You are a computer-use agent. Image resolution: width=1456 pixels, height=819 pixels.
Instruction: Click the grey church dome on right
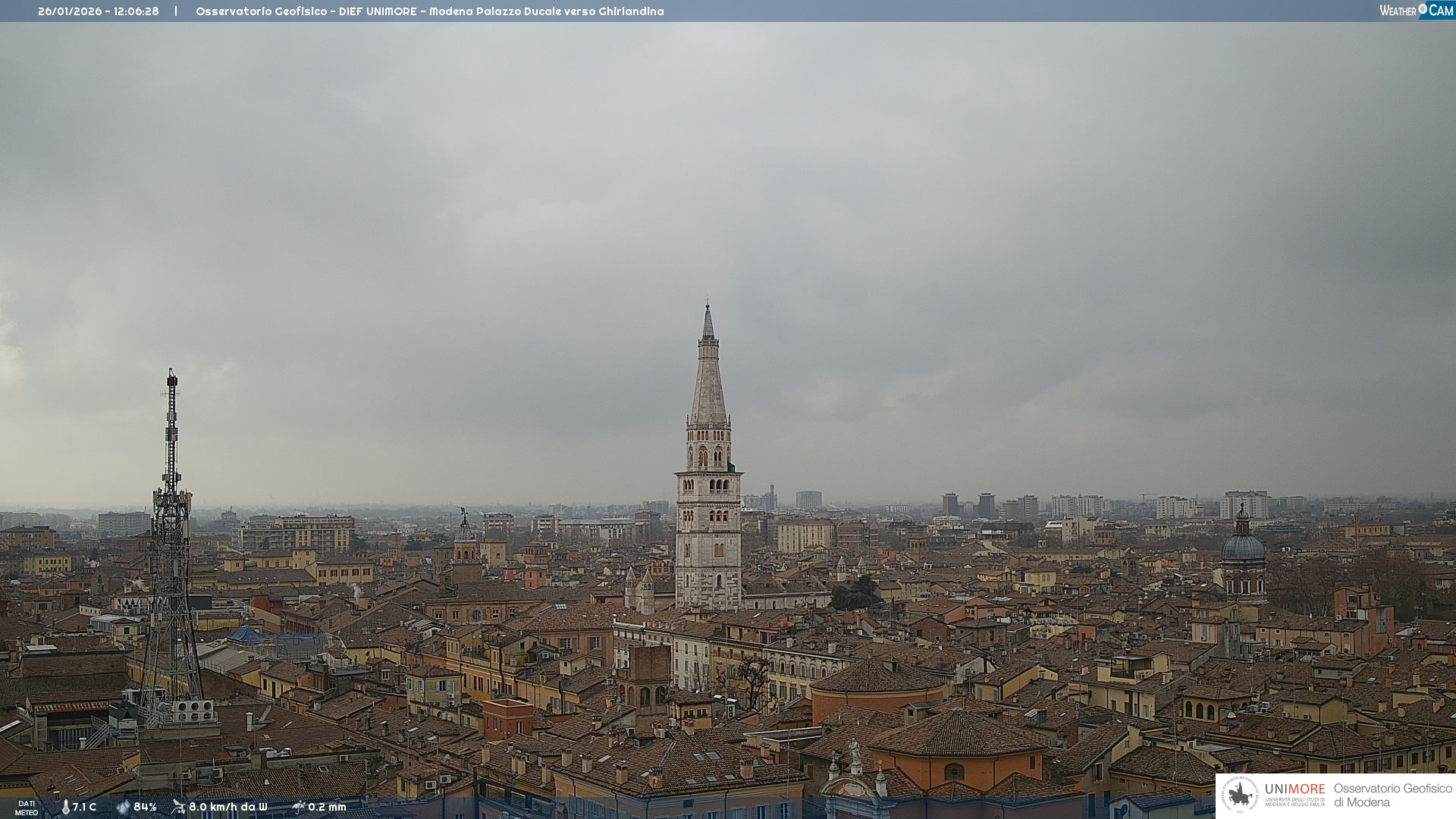(1243, 548)
